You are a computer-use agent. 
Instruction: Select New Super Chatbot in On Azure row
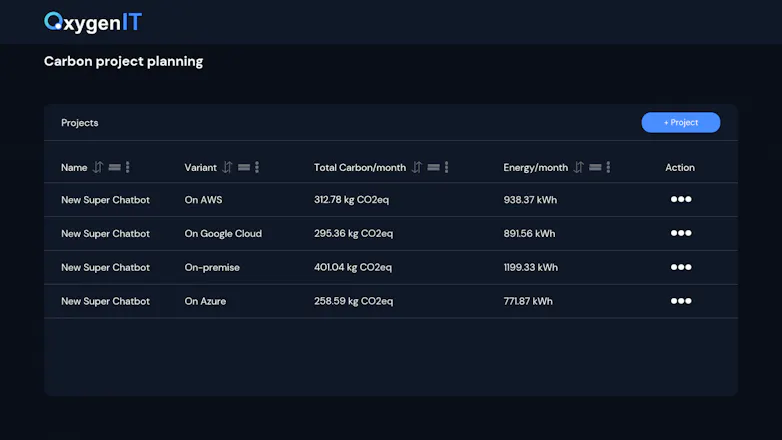(x=105, y=301)
